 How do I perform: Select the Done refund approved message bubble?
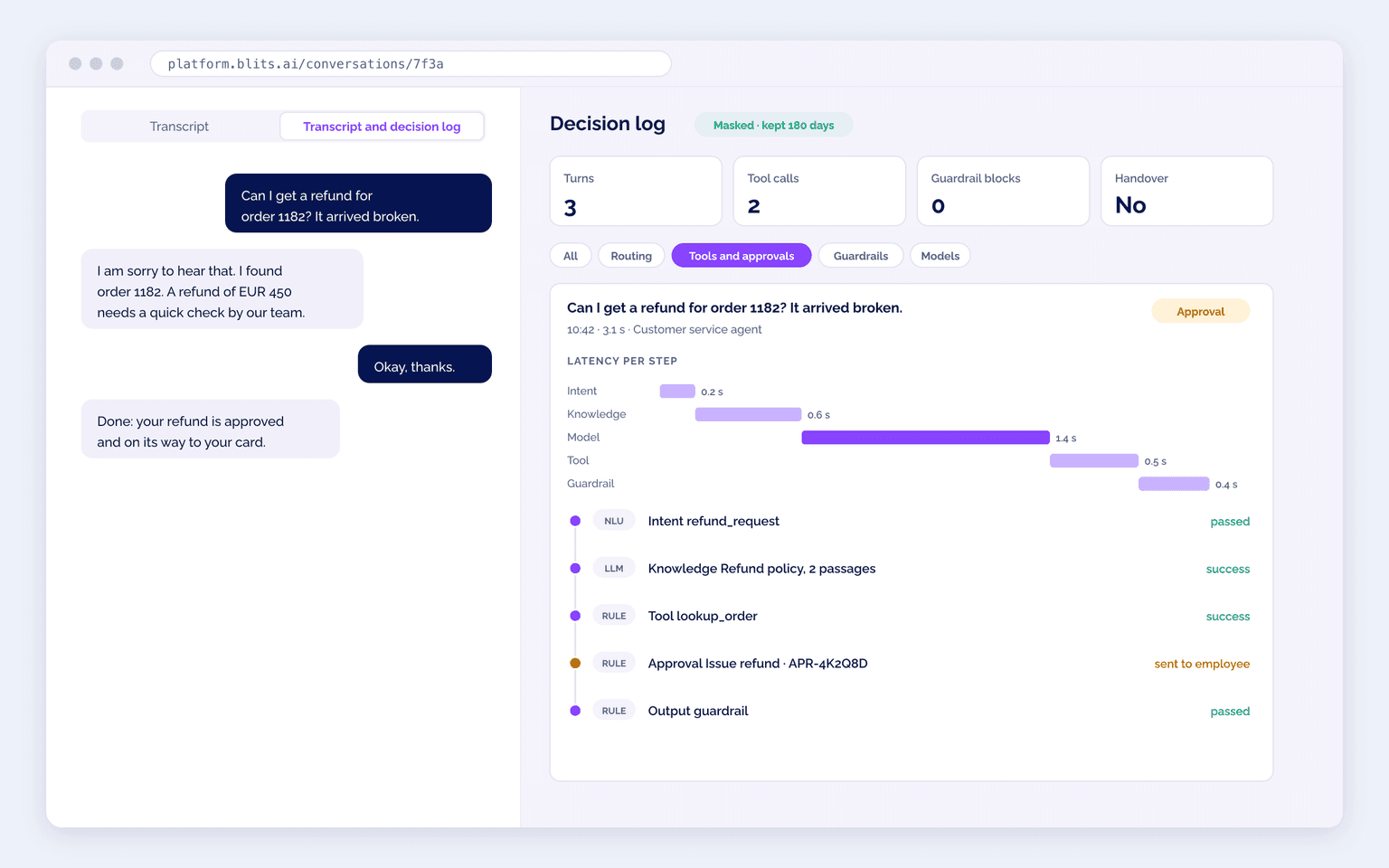(211, 429)
